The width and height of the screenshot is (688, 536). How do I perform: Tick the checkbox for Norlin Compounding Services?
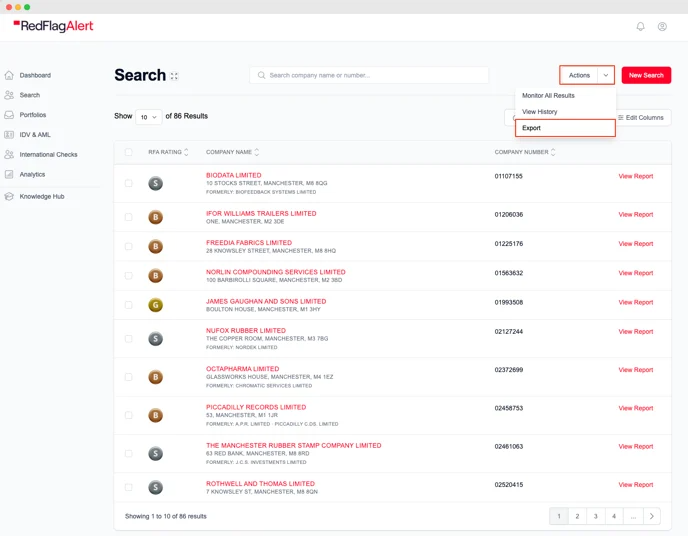click(129, 276)
